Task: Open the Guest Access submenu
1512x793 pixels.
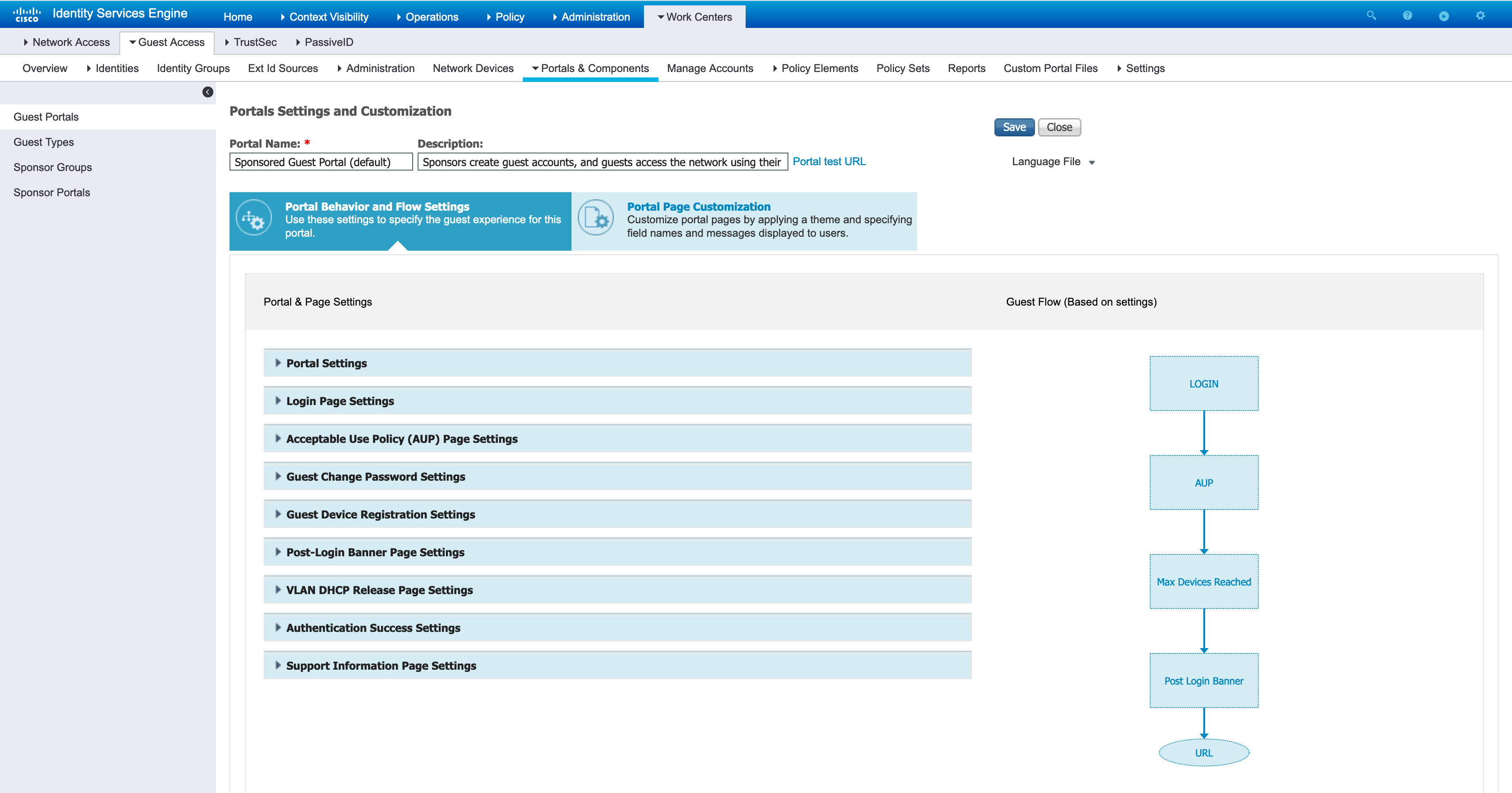Action: (x=167, y=42)
